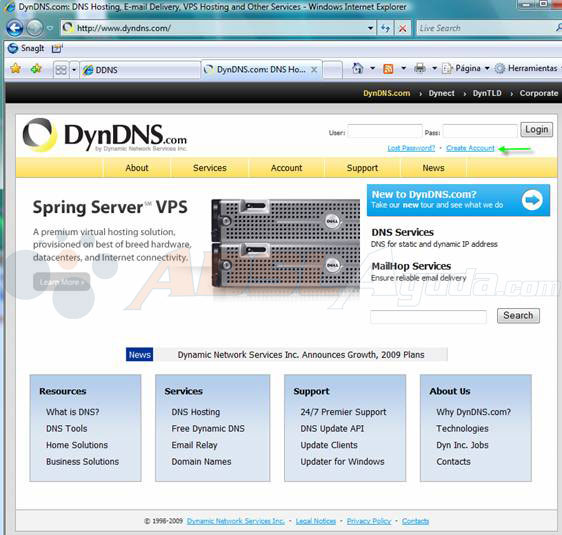Click the Add to Favorites icon
The width and height of the screenshot is (562, 535).
36,68
